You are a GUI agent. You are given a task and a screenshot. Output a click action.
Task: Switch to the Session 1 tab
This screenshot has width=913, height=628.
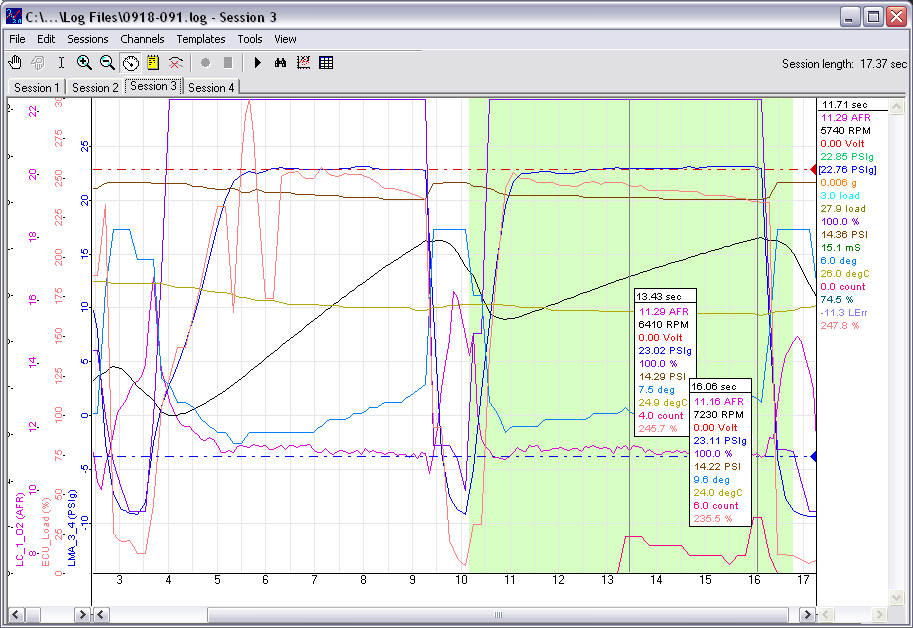coord(36,87)
